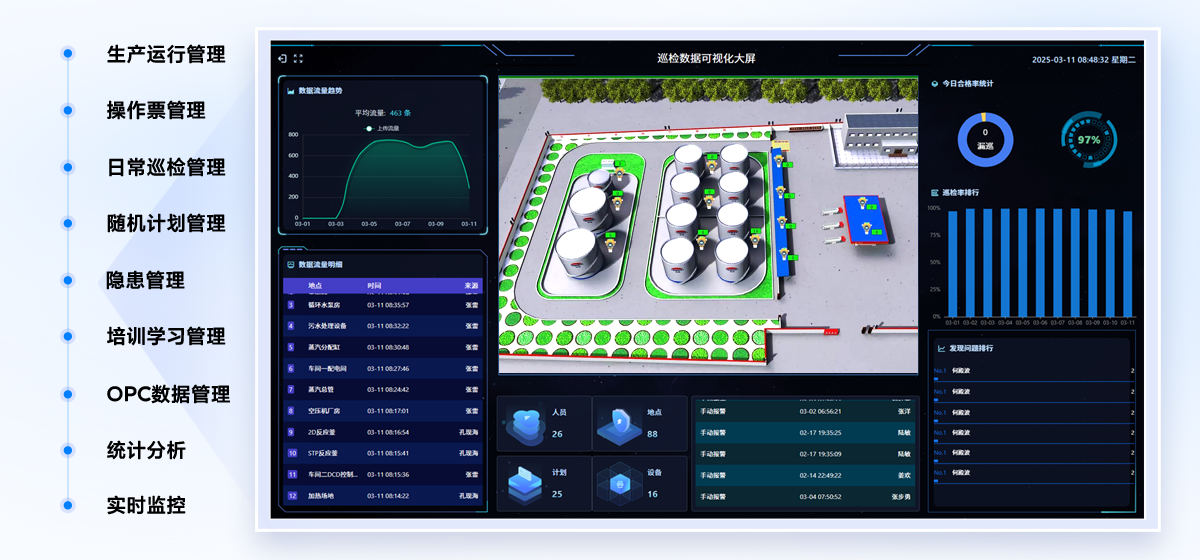This screenshot has width=1200, height=560.
Task: Click the 人员 personnel stat icon
Action: click(x=531, y=423)
